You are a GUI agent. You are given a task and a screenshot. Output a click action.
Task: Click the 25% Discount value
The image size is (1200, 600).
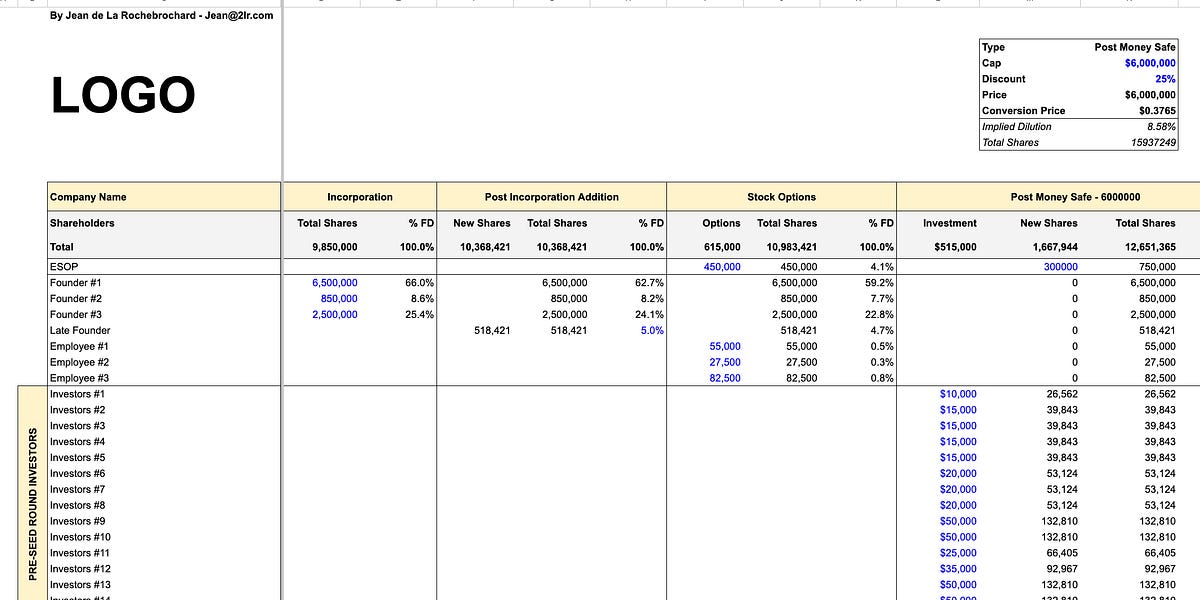coord(1166,79)
